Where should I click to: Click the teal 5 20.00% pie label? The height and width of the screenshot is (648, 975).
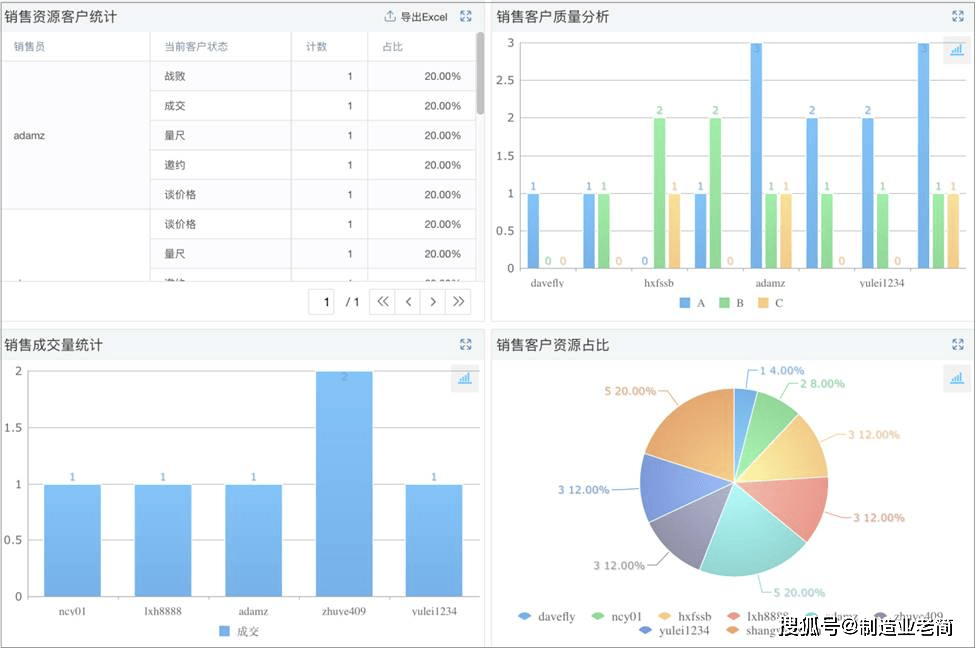pyautogui.click(x=799, y=593)
